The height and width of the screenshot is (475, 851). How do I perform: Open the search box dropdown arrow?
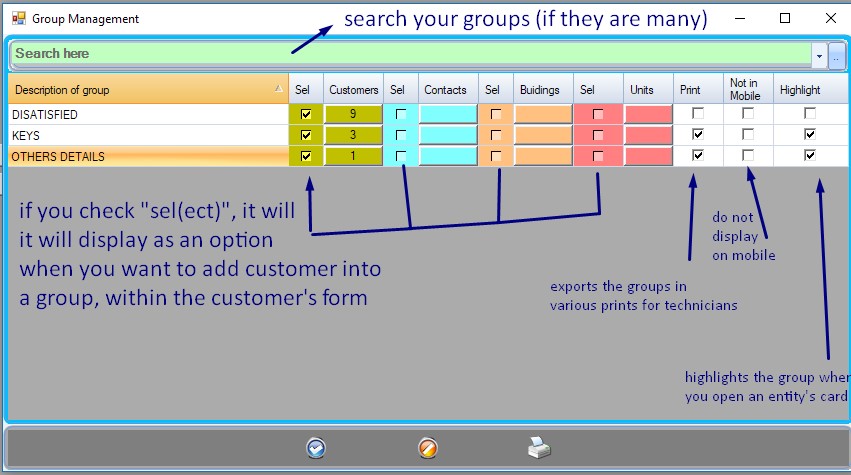[819, 55]
